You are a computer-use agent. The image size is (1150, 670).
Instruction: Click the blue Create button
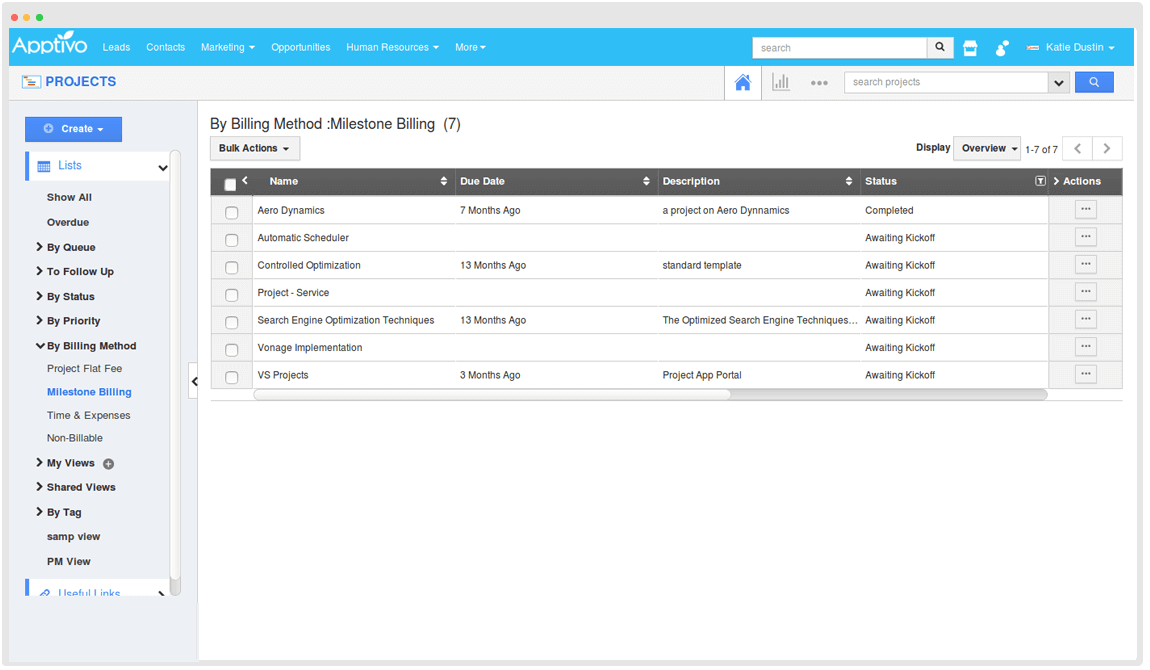[73, 129]
